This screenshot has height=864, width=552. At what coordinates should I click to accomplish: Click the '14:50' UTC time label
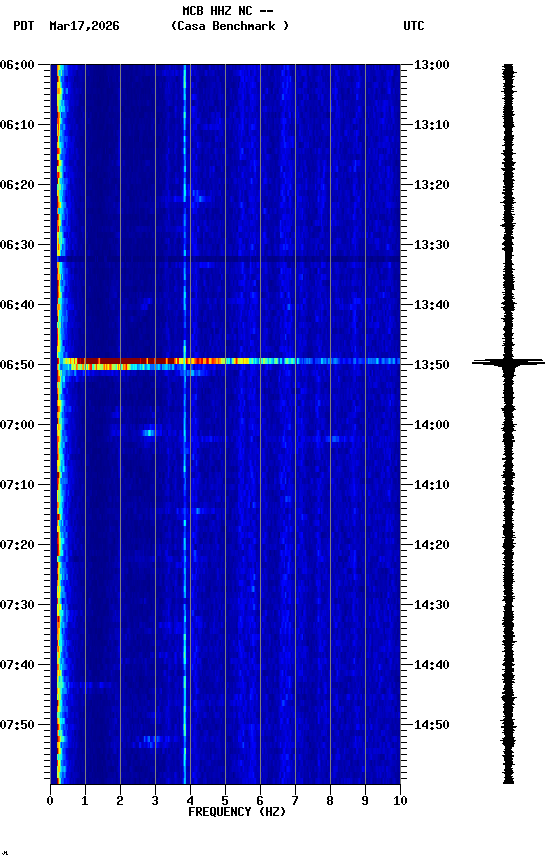432,725
